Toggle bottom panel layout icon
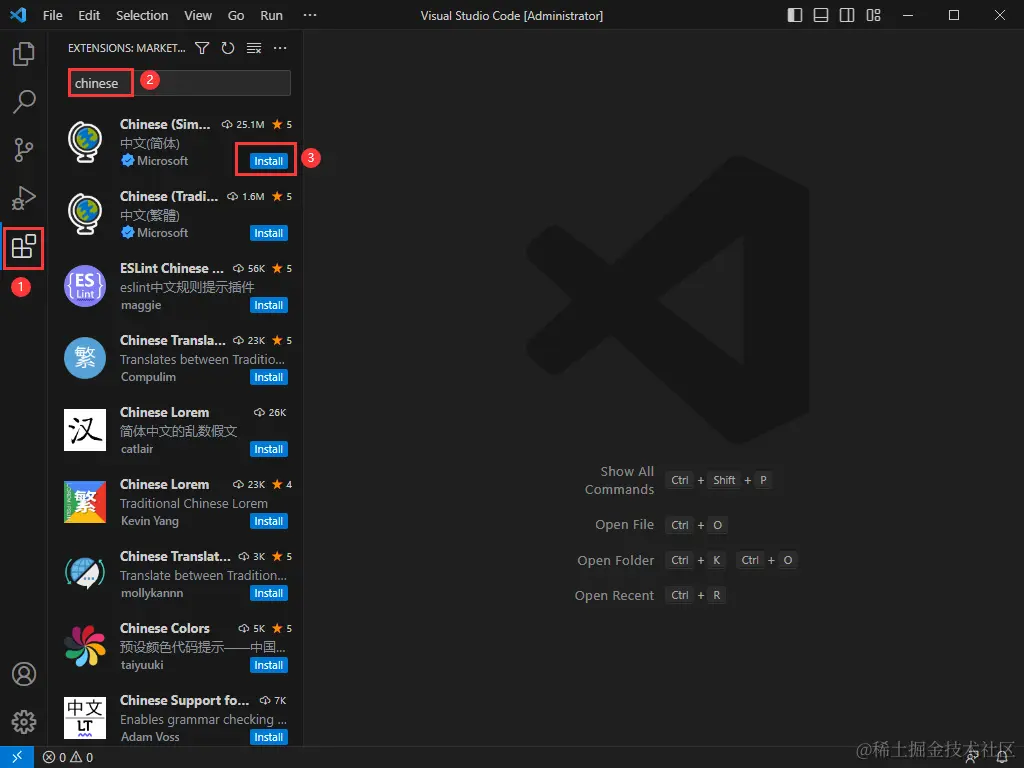Image resolution: width=1024 pixels, height=768 pixels. click(821, 15)
